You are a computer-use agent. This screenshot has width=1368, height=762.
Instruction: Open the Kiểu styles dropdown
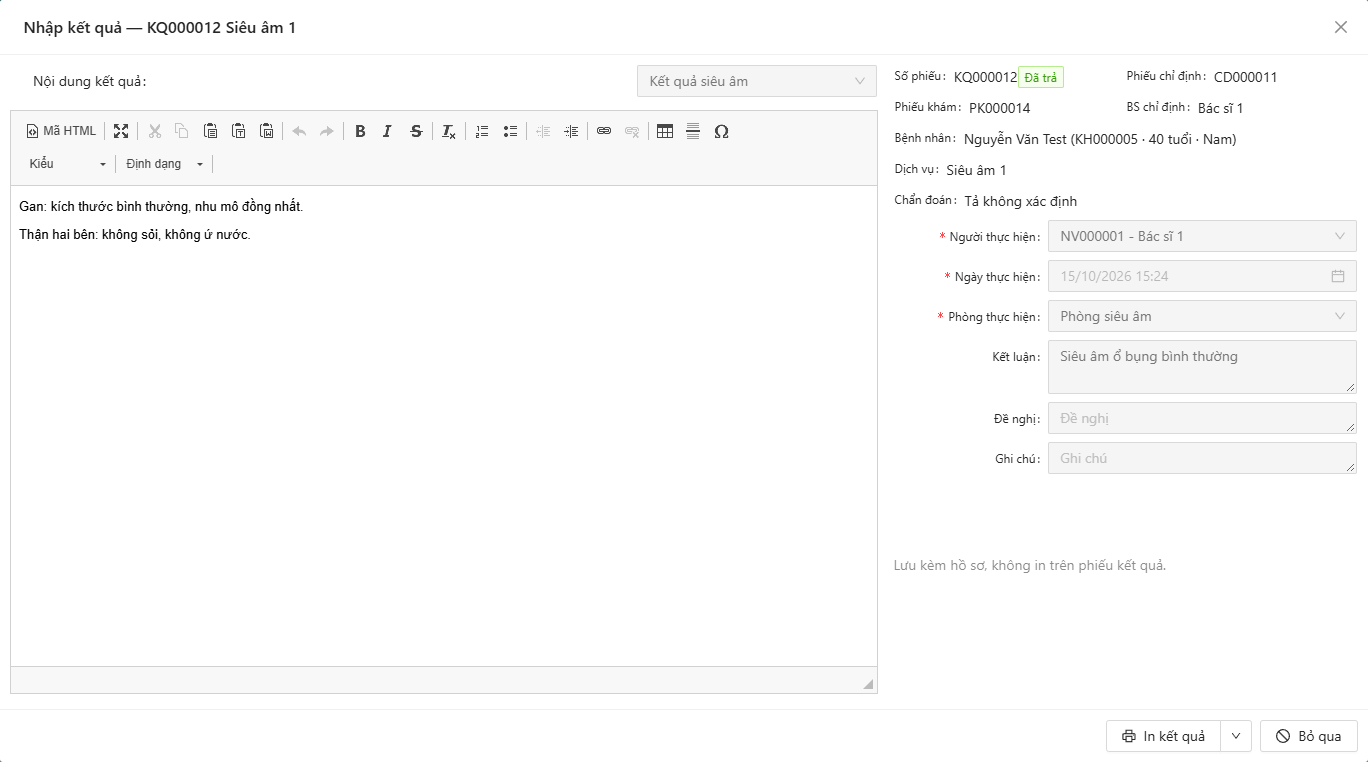click(67, 164)
